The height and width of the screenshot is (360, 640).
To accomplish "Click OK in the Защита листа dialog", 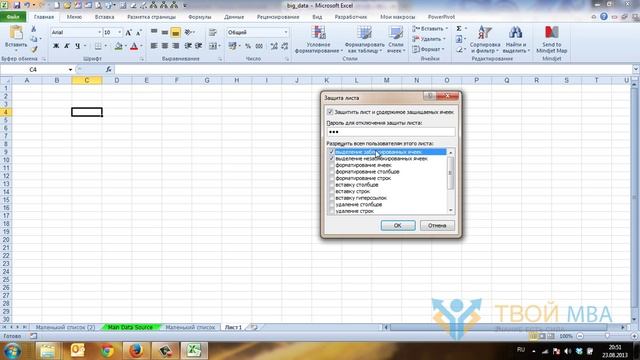I will pyautogui.click(x=398, y=225).
